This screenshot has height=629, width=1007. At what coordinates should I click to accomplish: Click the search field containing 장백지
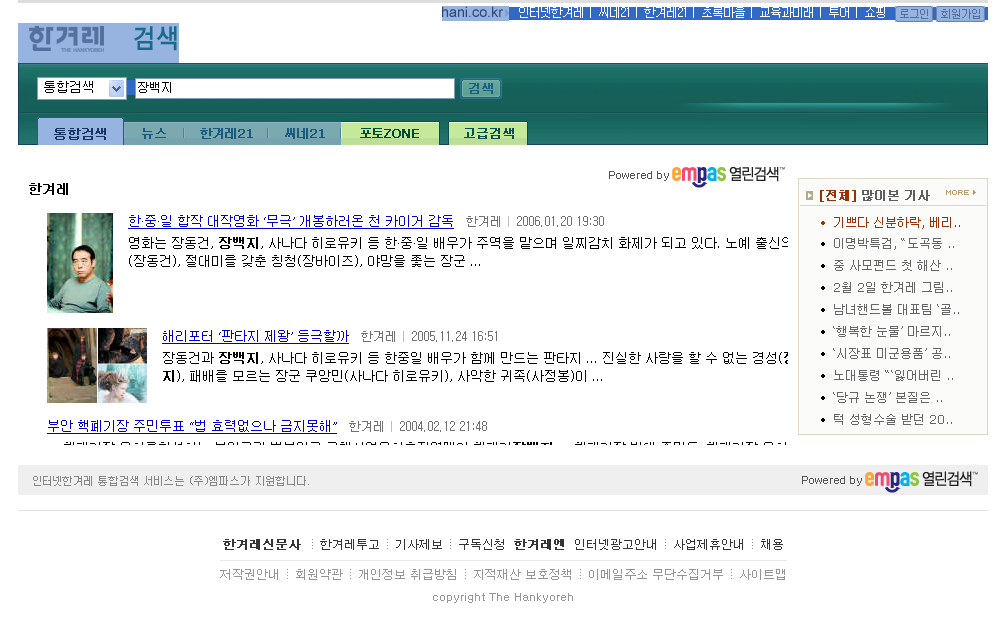click(x=294, y=88)
